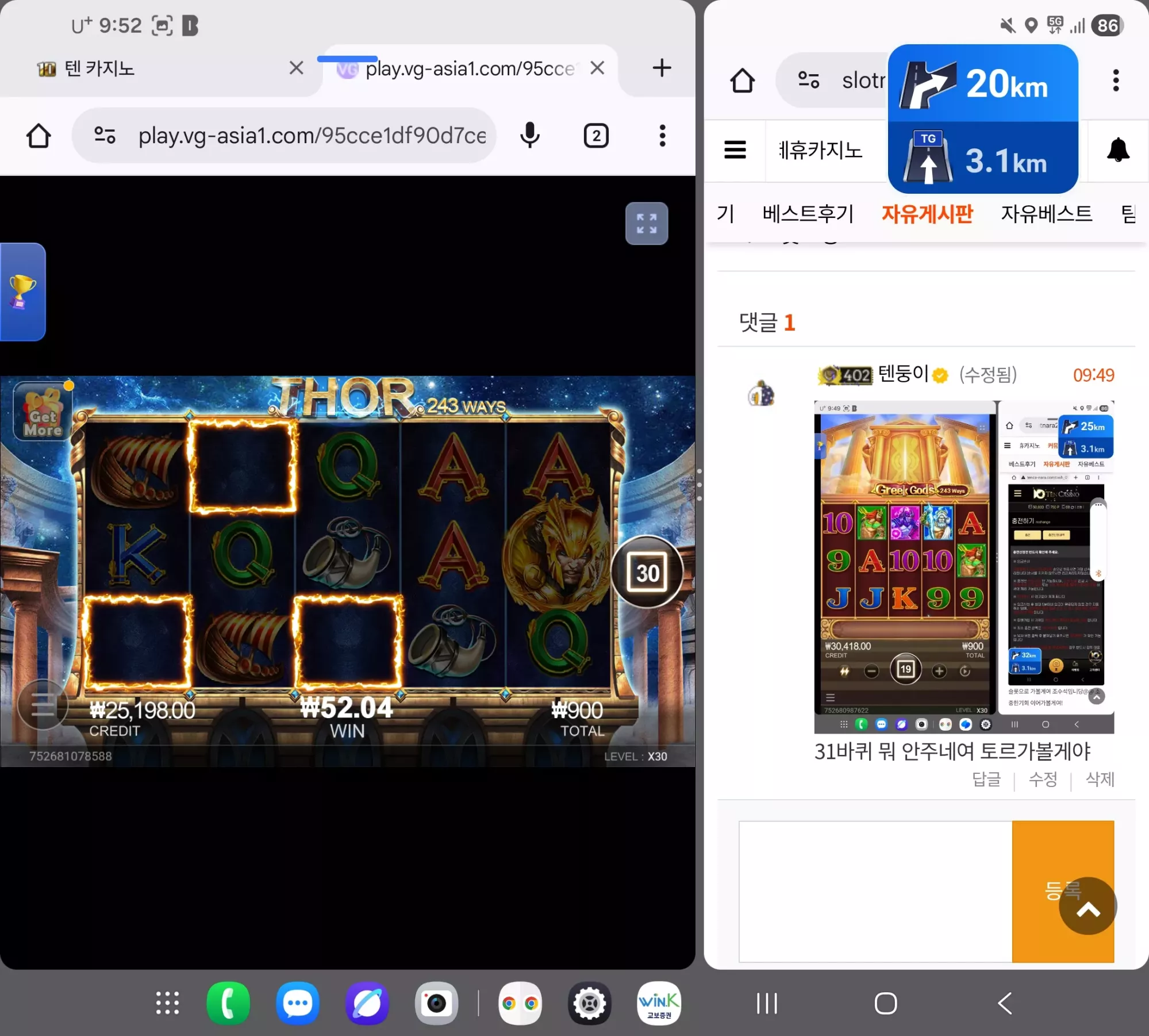1149x1036 pixels.
Task: Click the ₩25,198.00 credit value
Action: pos(143,711)
